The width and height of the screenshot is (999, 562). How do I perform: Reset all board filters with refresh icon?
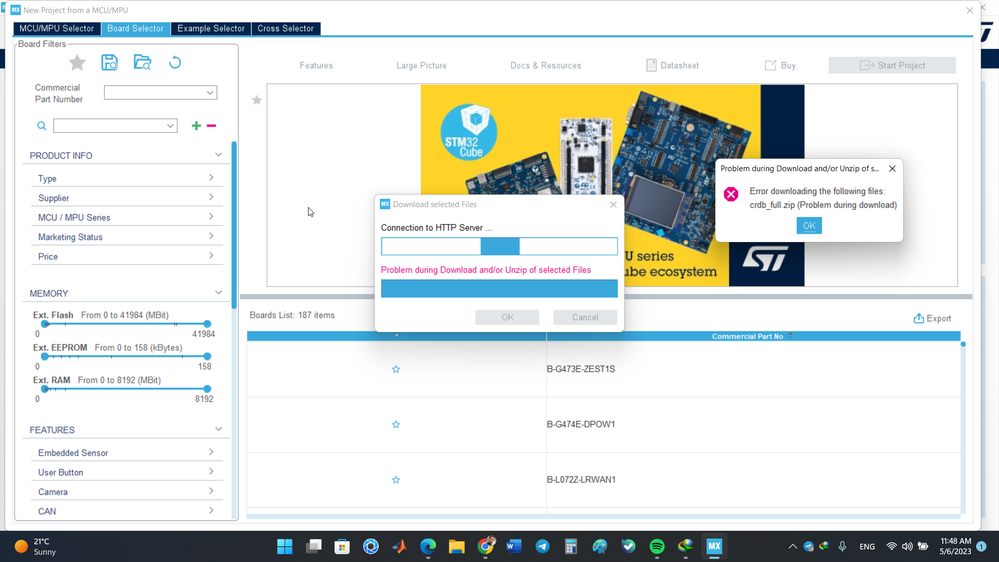click(x=175, y=62)
